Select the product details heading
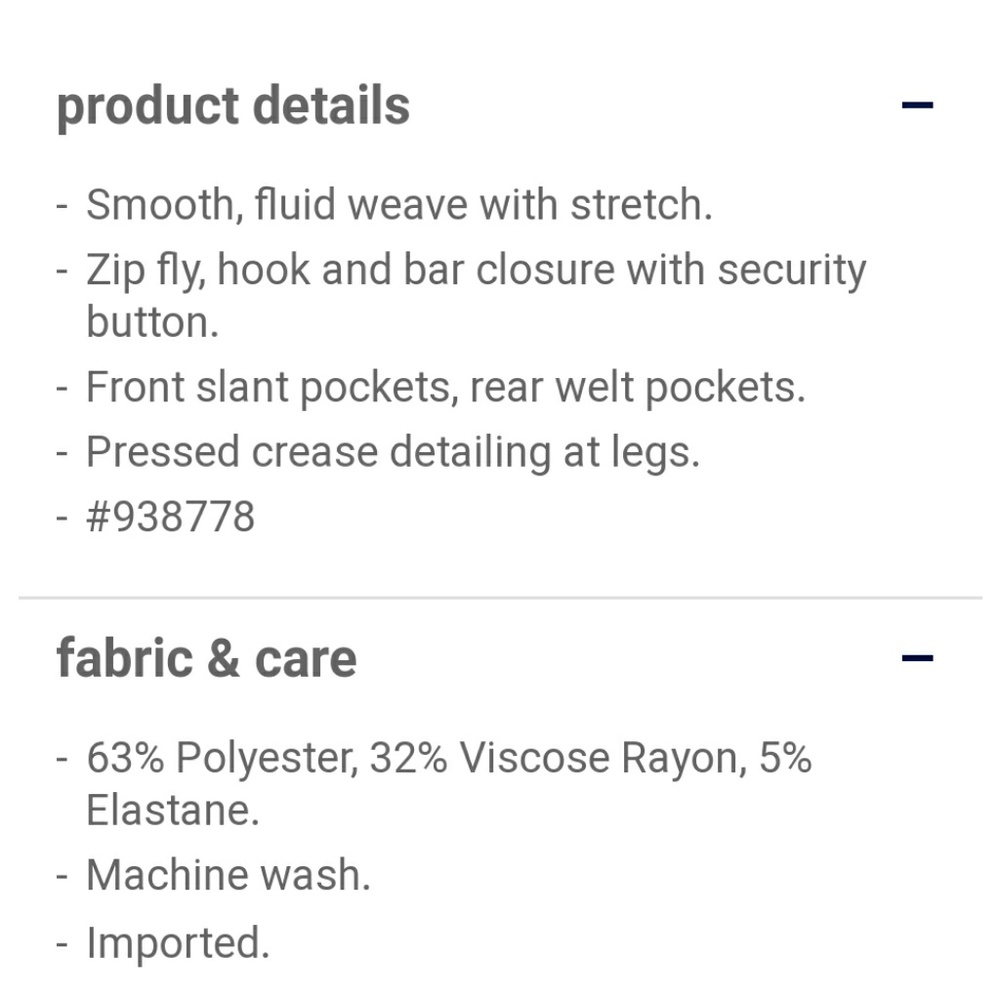The width and height of the screenshot is (1000, 1000). 233,105
